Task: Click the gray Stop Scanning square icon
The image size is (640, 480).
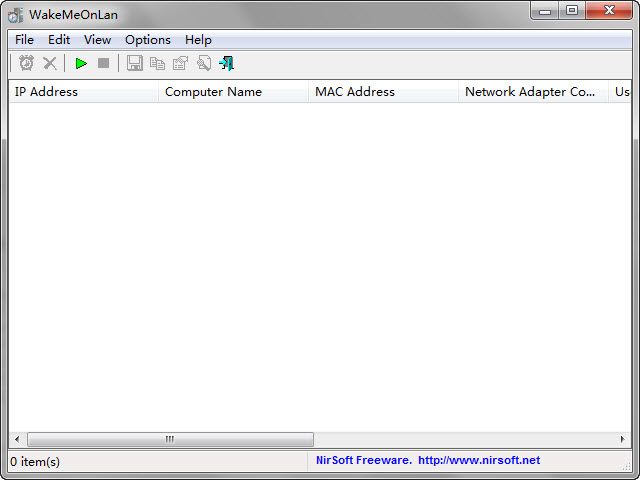Action: (104, 63)
